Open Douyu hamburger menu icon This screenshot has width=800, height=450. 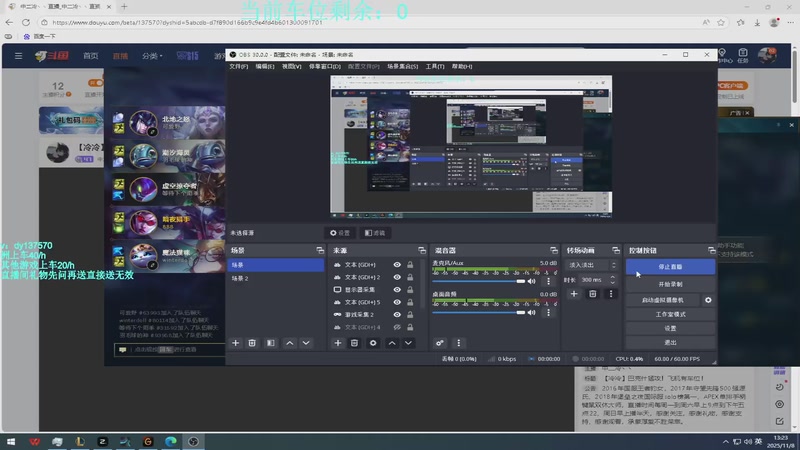pyautogui.click(x=18, y=56)
